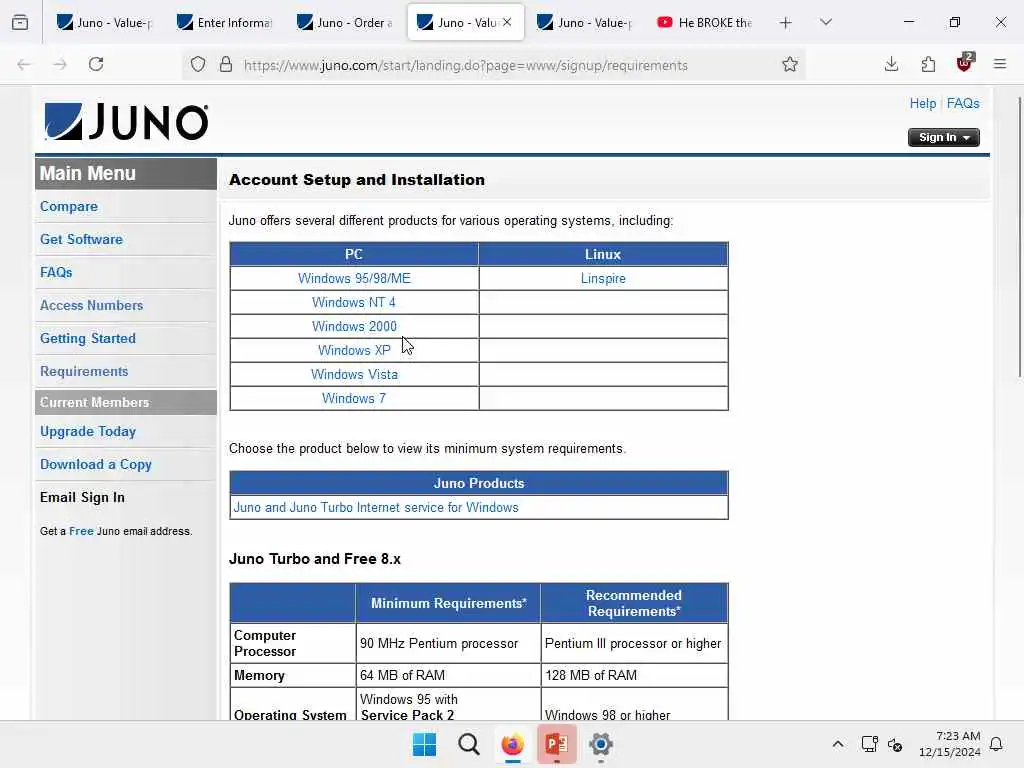Open Email Sign In link
This screenshot has width=1024, height=768.
tap(82, 498)
